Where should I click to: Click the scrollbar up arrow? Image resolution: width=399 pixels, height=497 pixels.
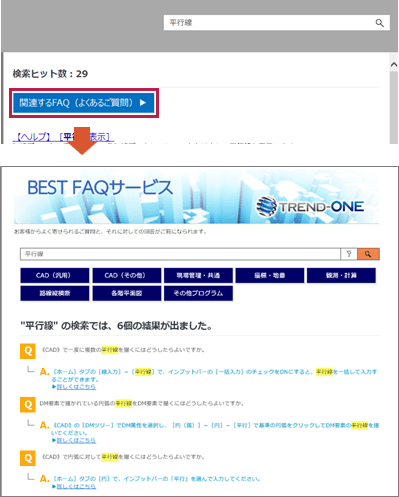tap(394, 64)
